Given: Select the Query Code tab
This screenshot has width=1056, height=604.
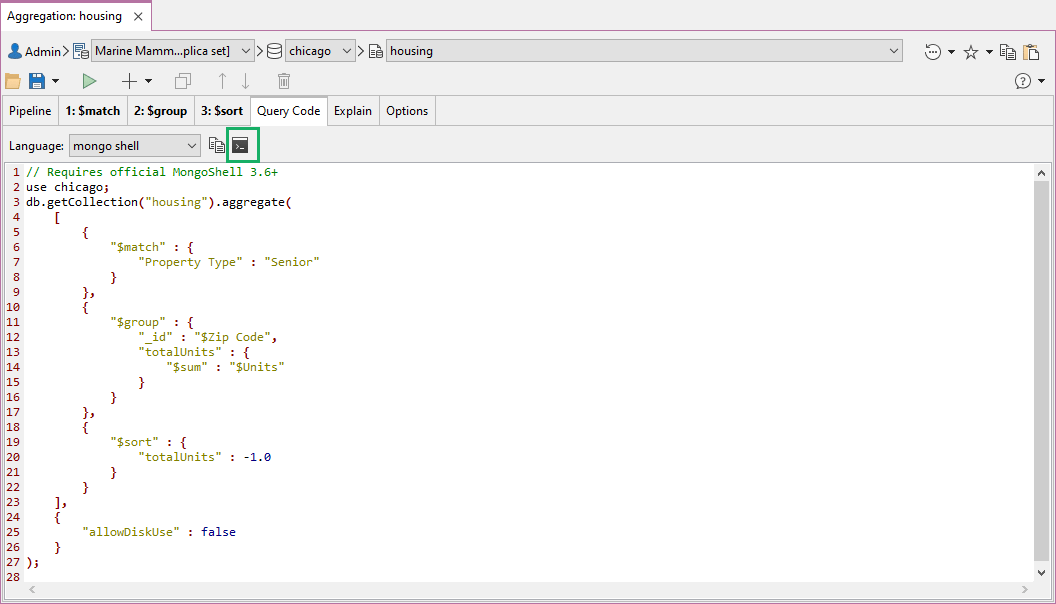Looking at the screenshot, I should (288, 111).
